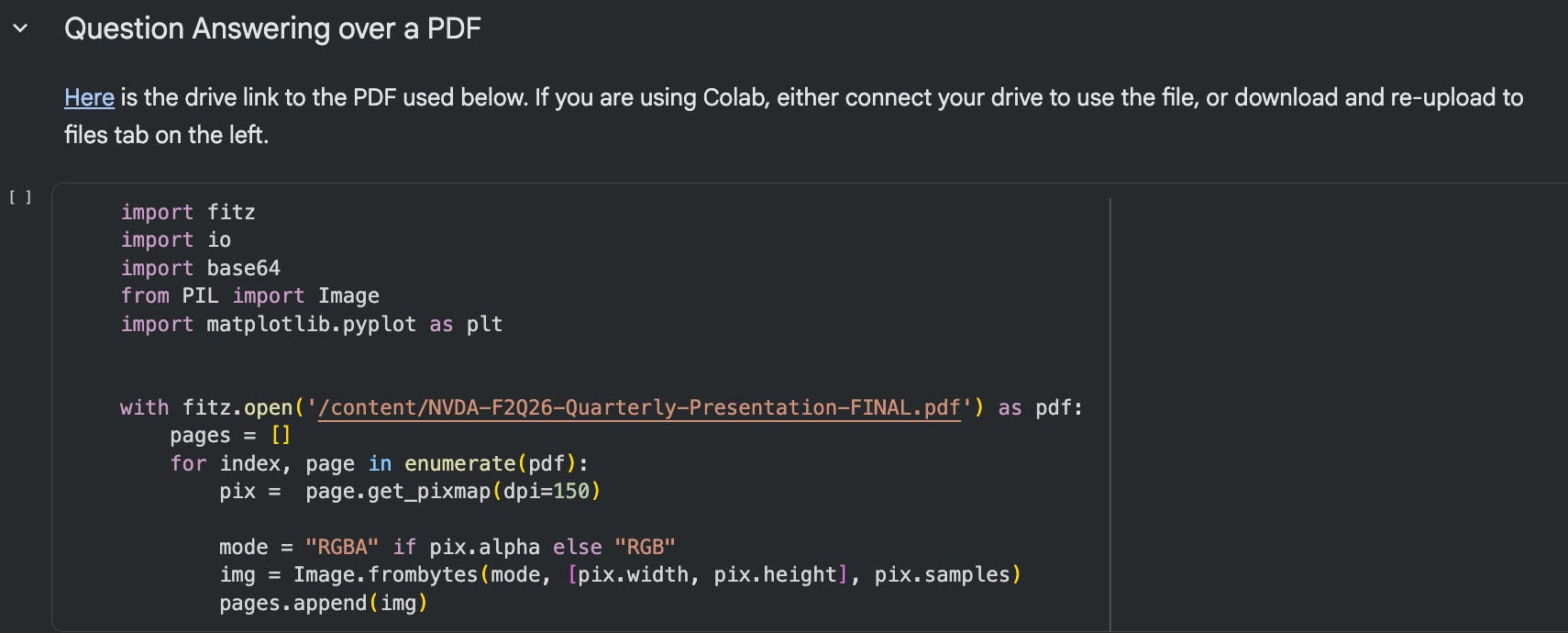
Task: Collapse the Question Answering over a PDF section
Action: 20,28
